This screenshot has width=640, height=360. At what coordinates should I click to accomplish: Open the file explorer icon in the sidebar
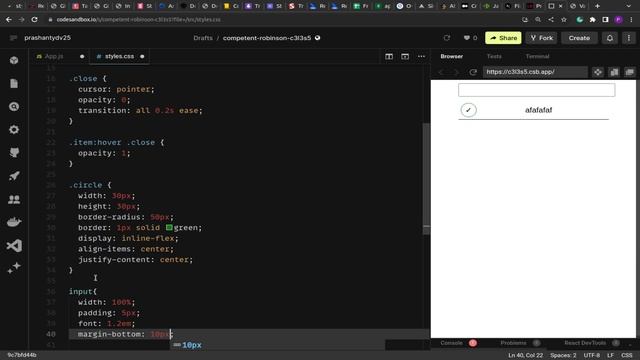pos(14,84)
